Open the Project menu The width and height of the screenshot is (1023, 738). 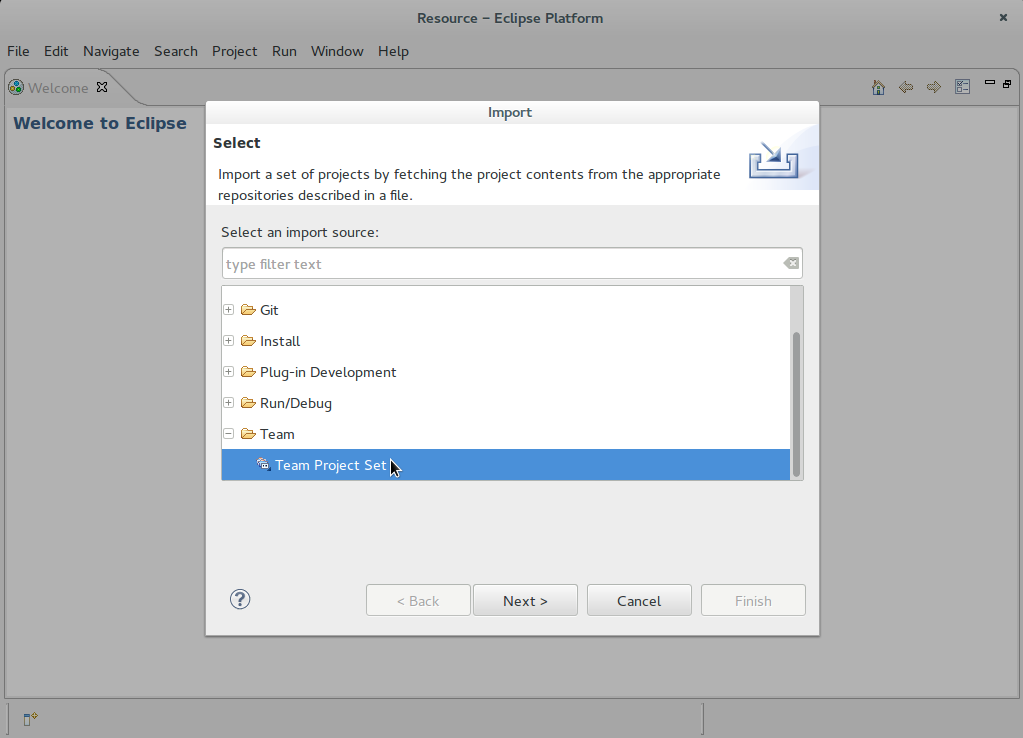(x=234, y=51)
